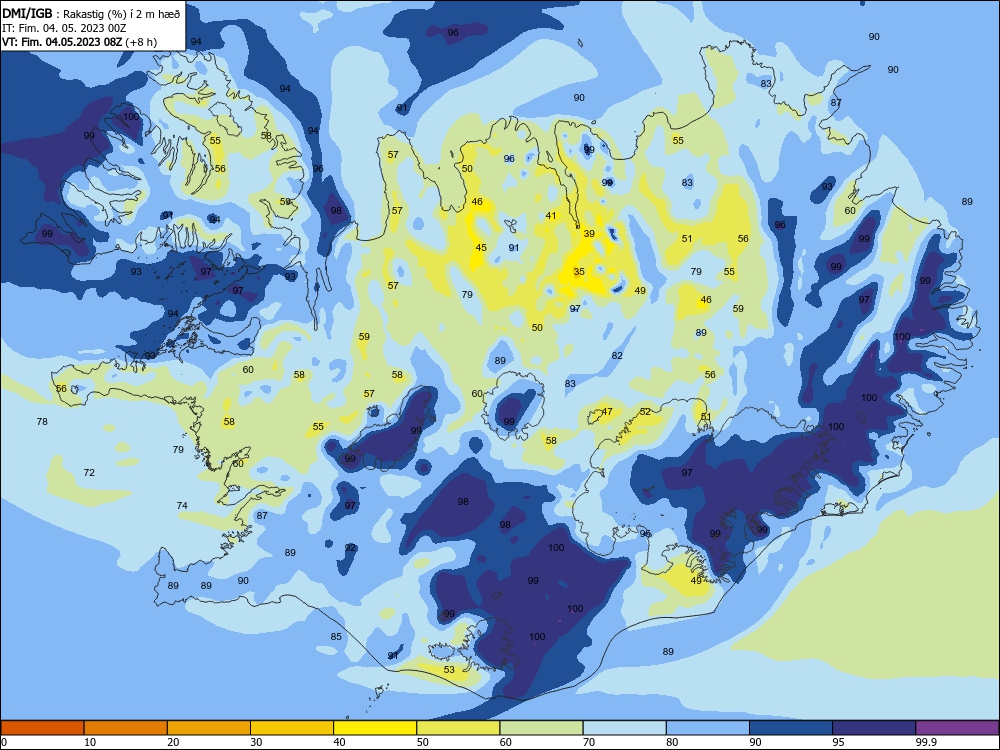Click the 90–95 dark blue legend swatch
The height and width of the screenshot is (750, 1000).
tap(791, 728)
